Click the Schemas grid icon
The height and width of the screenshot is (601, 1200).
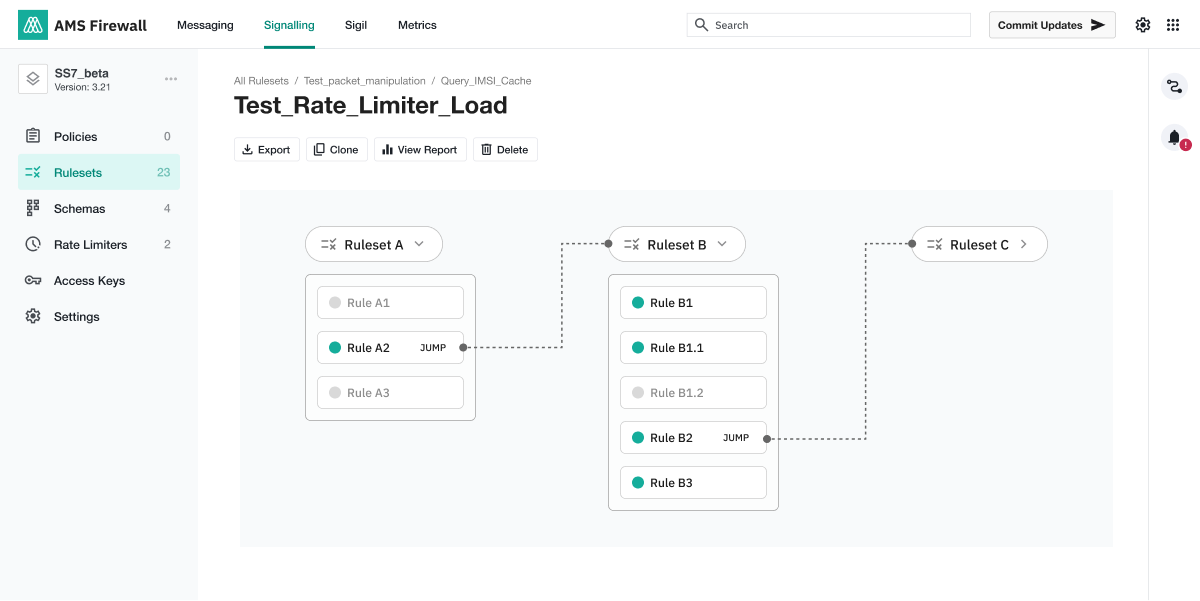pos(33,208)
